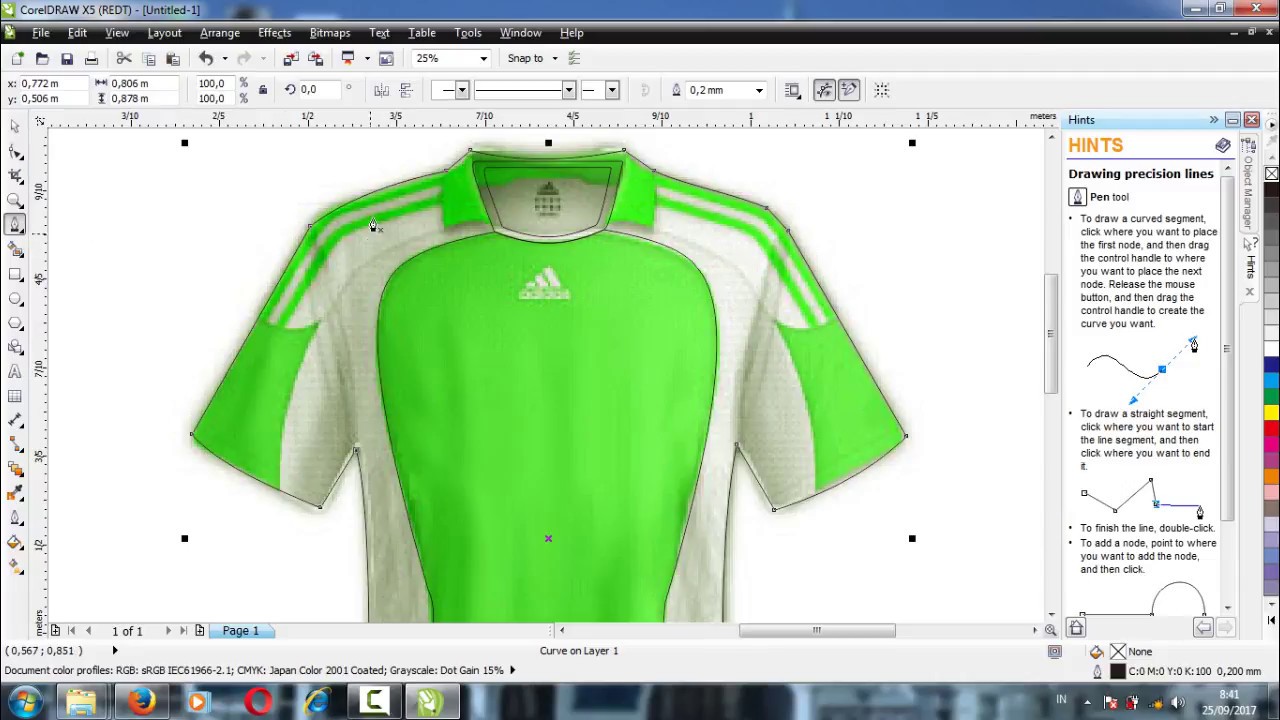Print the document
Viewport: 1280px width, 720px height.
click(91, 59)
